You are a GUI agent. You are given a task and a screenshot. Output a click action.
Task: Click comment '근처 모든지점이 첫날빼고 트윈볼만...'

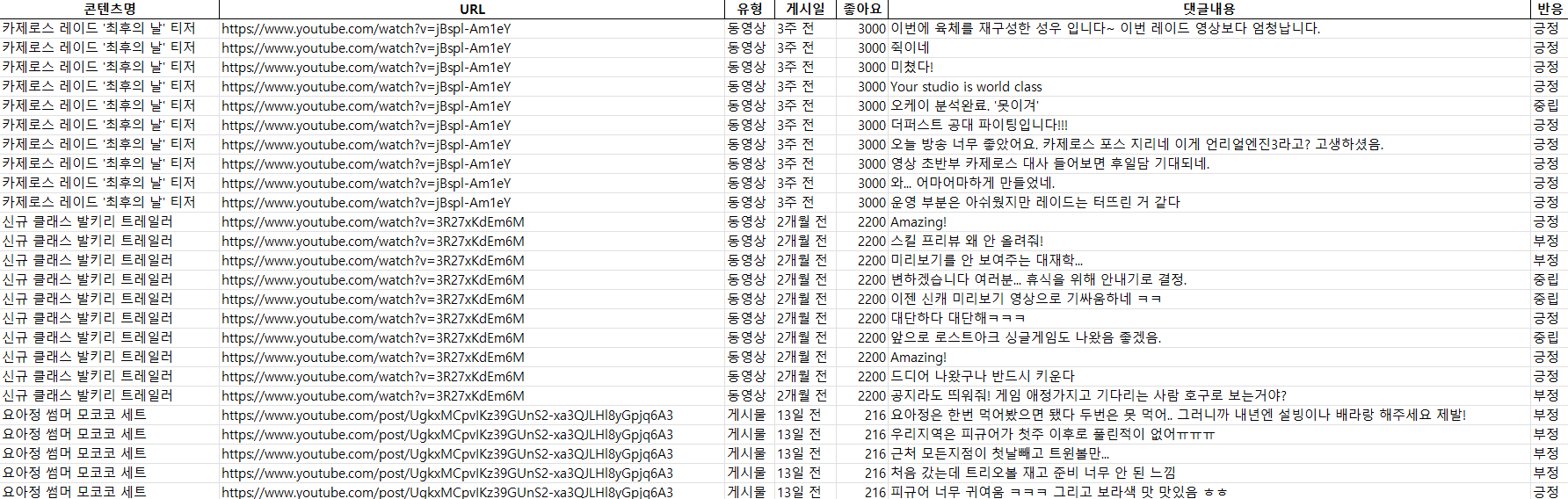coord(1000,453)
